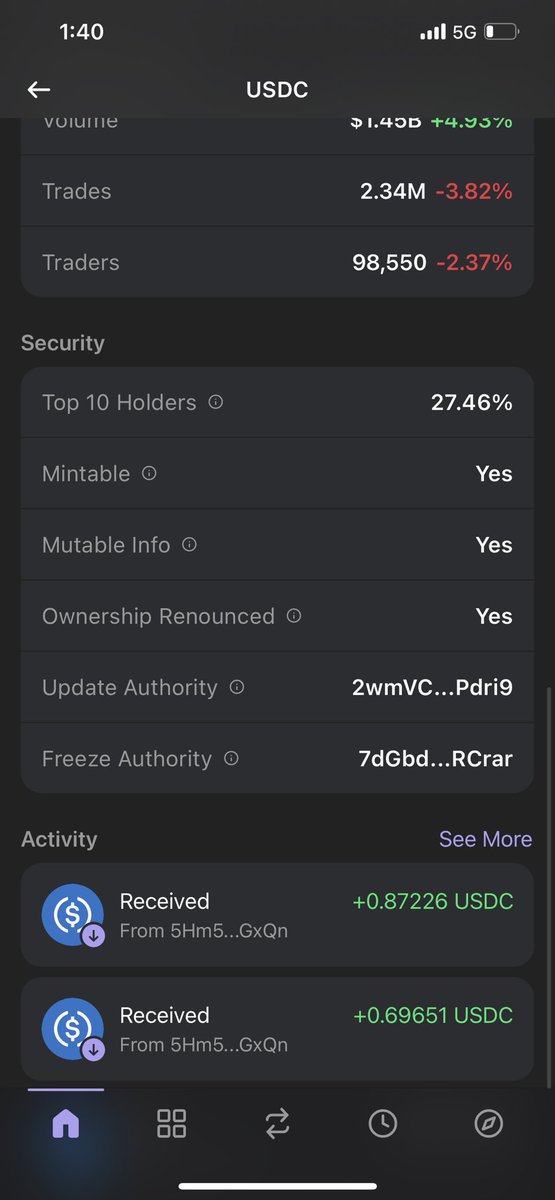The image size is (555, 1200).
Task: Tap info icon next to Freeze Authority
Action: click(x=231, y=759)
